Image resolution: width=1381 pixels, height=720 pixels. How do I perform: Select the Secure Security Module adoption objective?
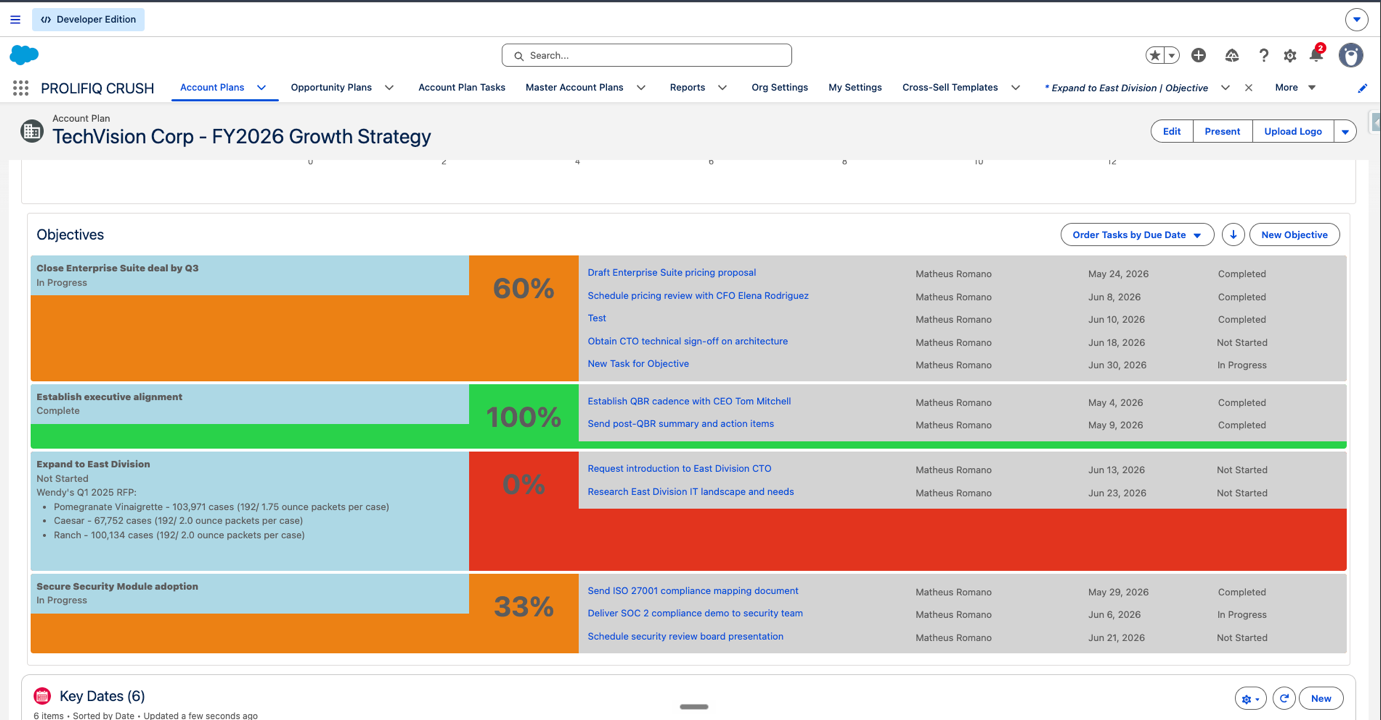[x=117, y=587]
